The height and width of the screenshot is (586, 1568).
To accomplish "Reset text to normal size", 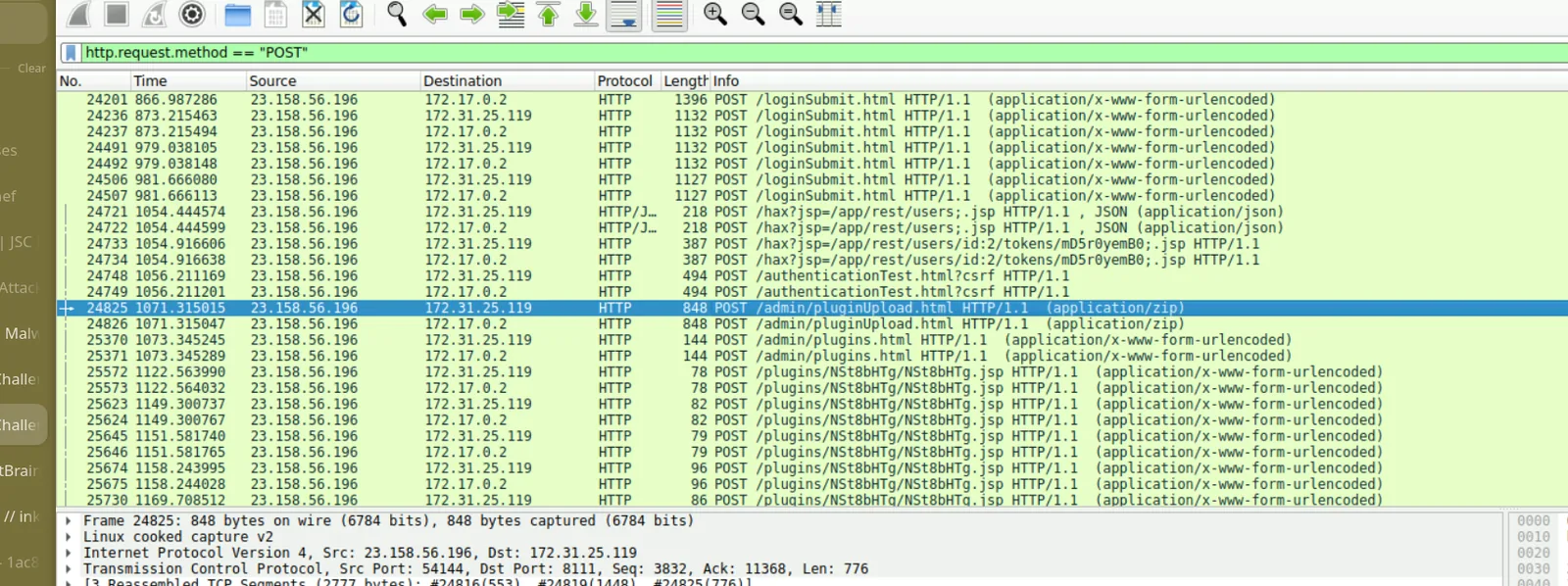I will click(x=791, y=14).
